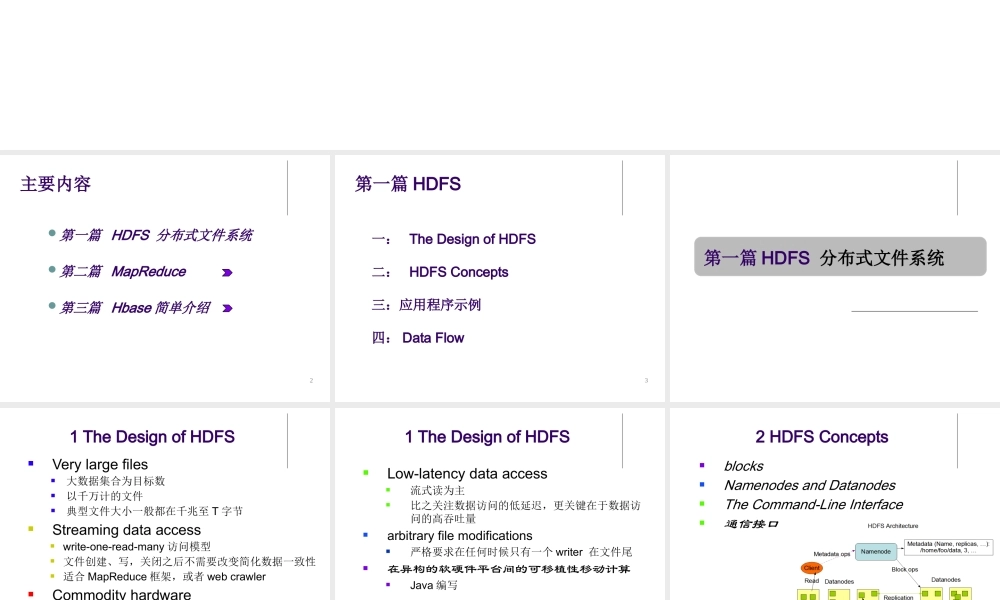The image size is (1000, 600).
Task: Click the orange Client oval in diagram
Action: point(812,567)
